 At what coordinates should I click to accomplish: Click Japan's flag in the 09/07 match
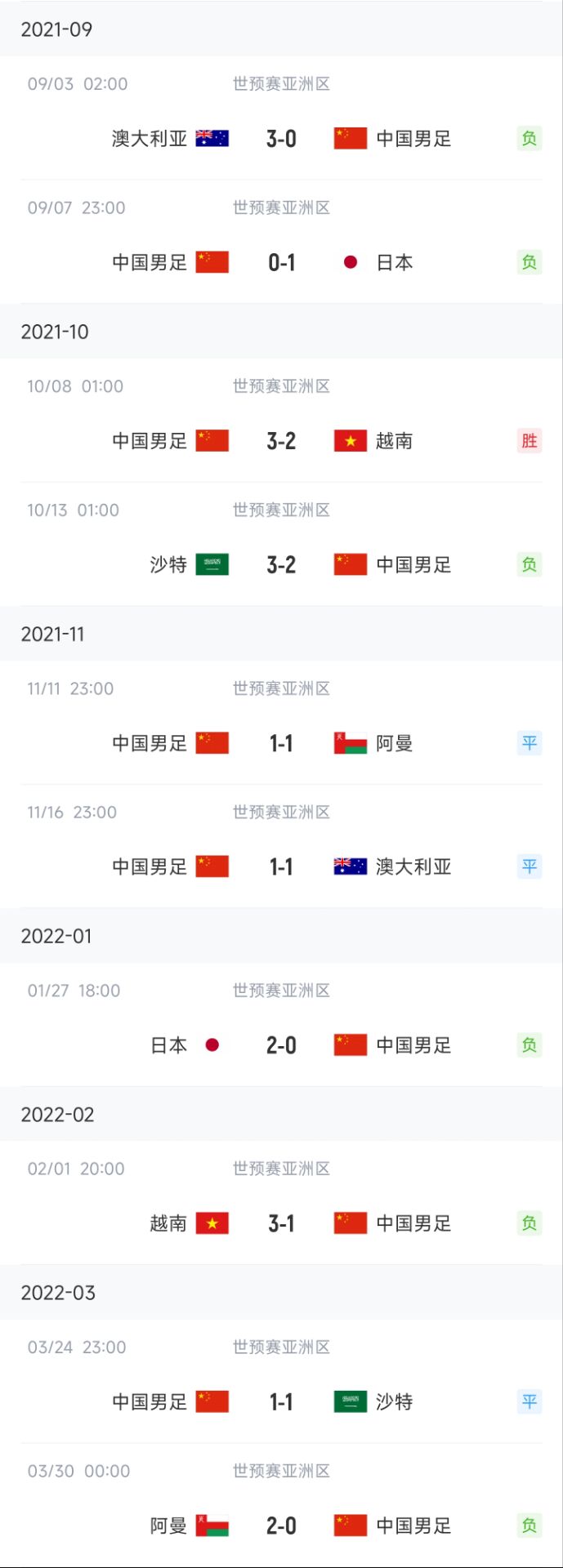351,262
